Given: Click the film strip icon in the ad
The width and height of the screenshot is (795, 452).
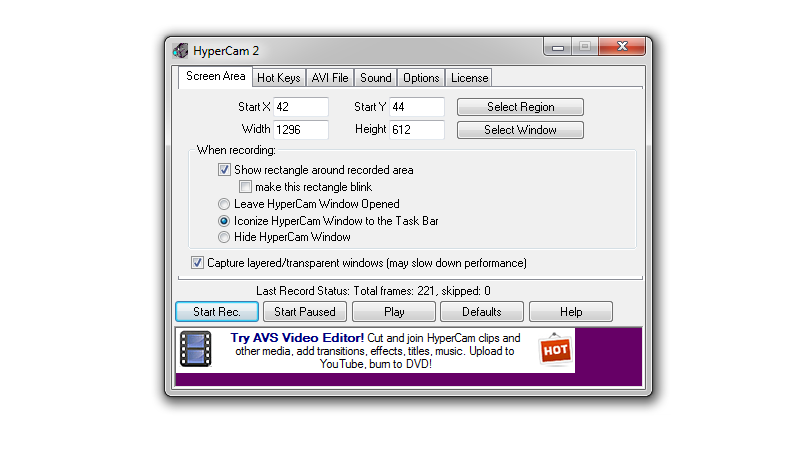Looking at the screenshot, I should tap(196, 349).
